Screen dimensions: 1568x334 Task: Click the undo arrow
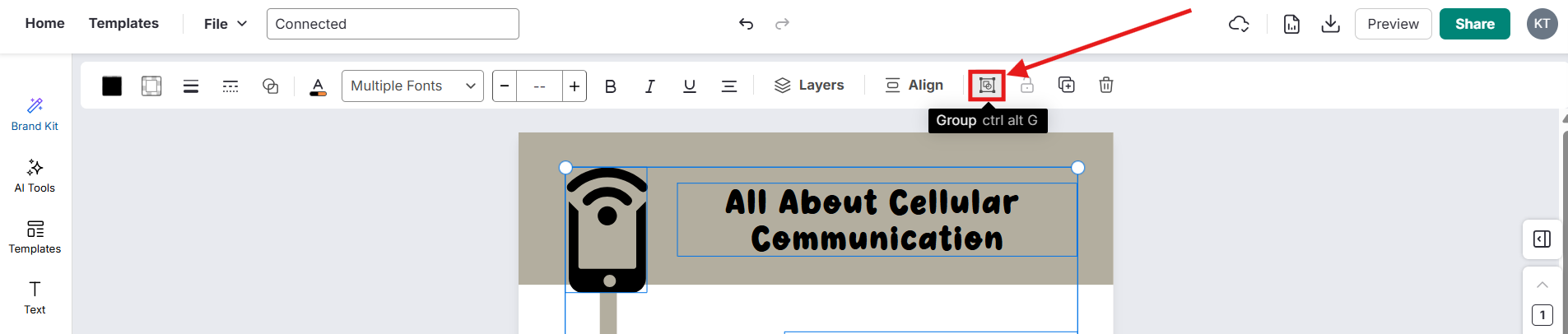pyautogui.click(x=746, y=24)
